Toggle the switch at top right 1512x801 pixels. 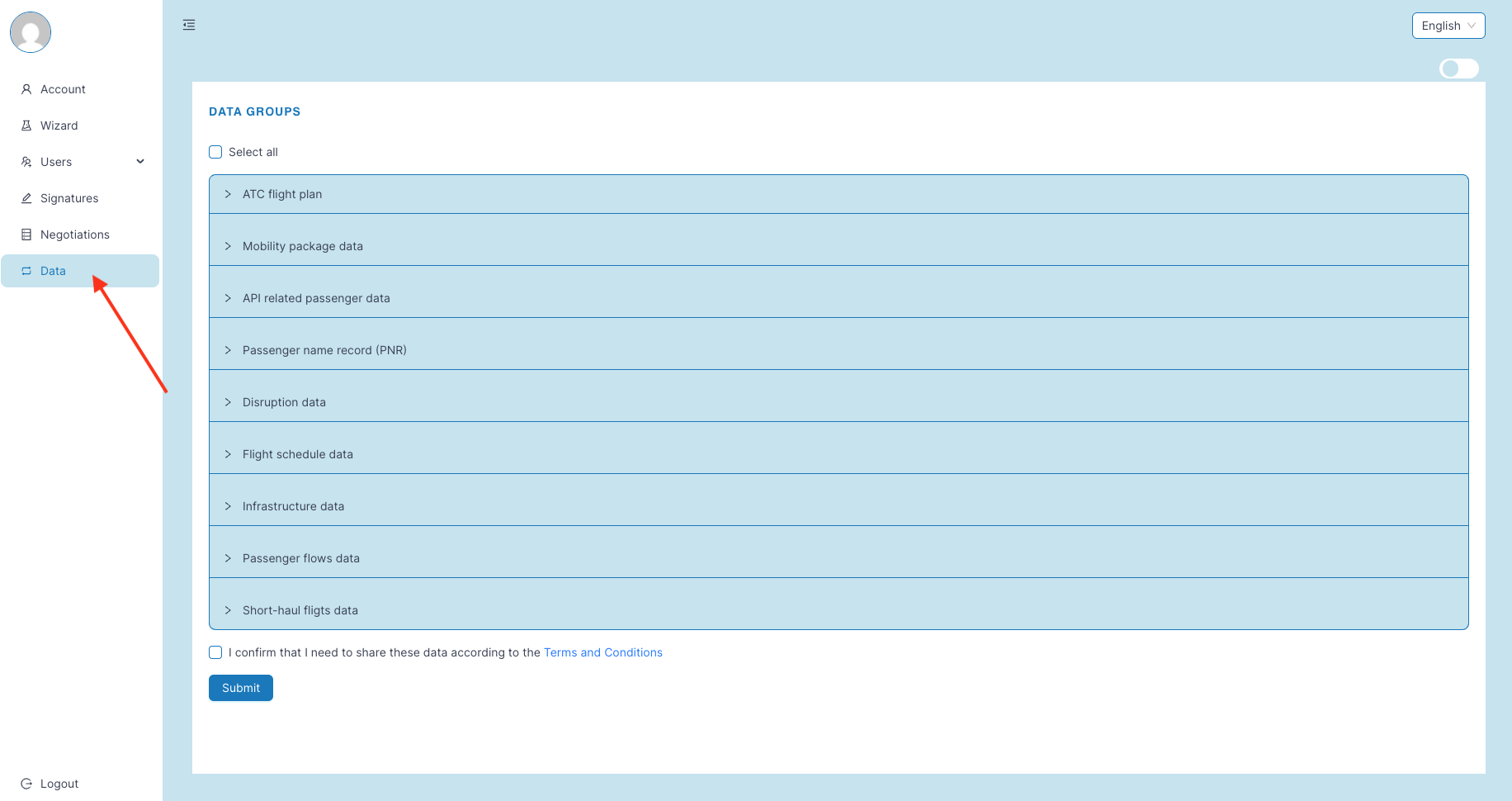[1458, 69]
